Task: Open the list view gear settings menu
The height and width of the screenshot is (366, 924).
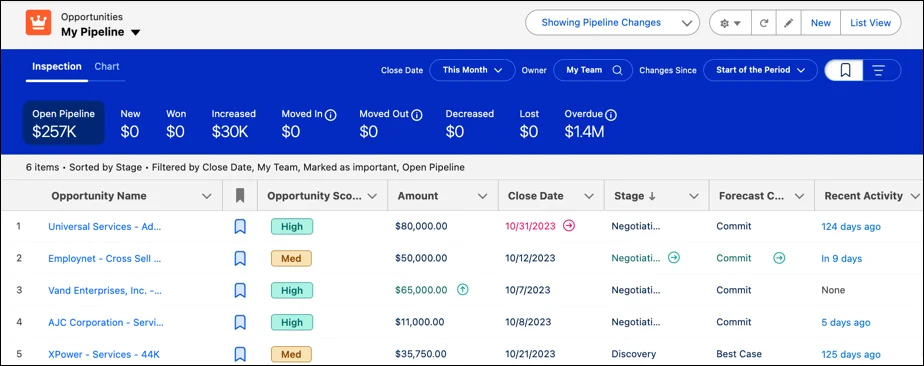Action: pyautogui.click(x=730, y=23)
